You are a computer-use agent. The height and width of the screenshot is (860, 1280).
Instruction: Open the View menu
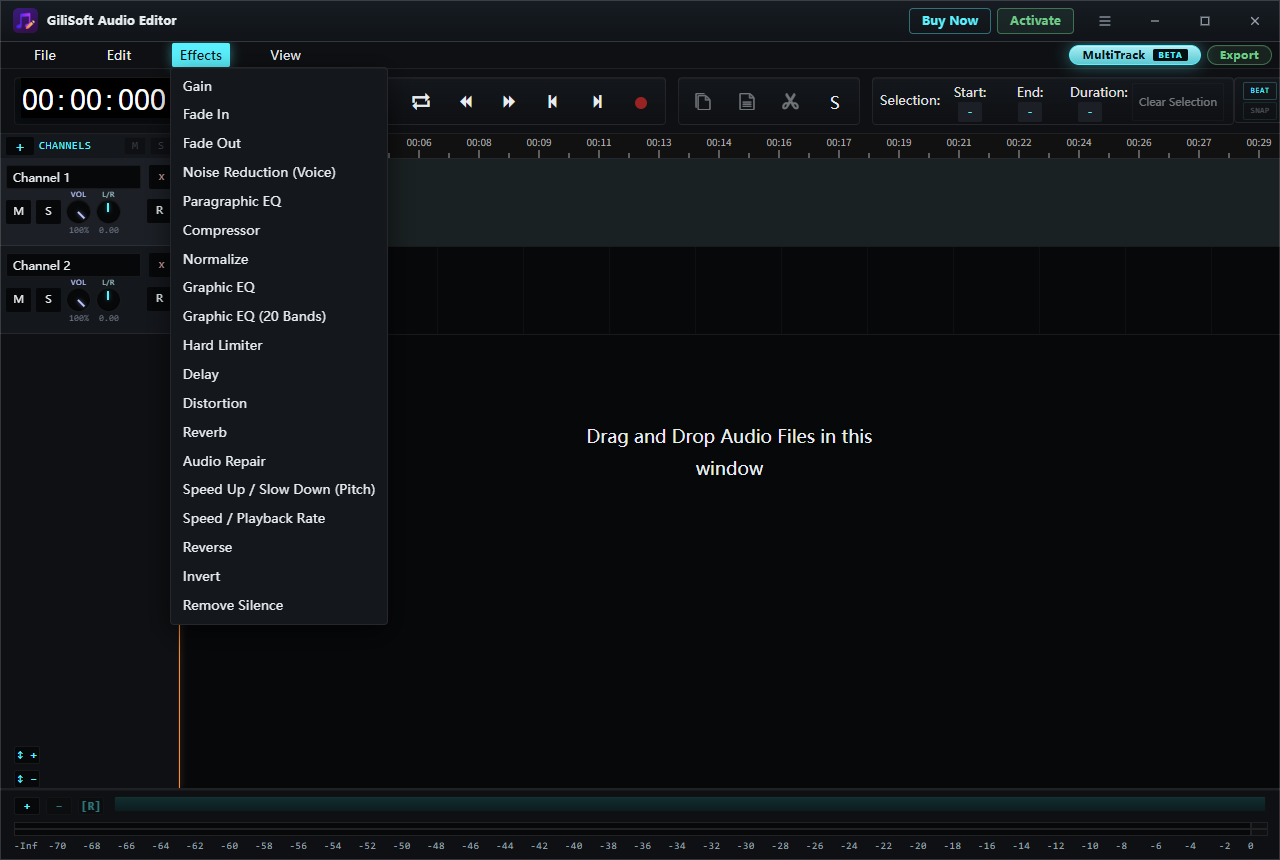285,55
